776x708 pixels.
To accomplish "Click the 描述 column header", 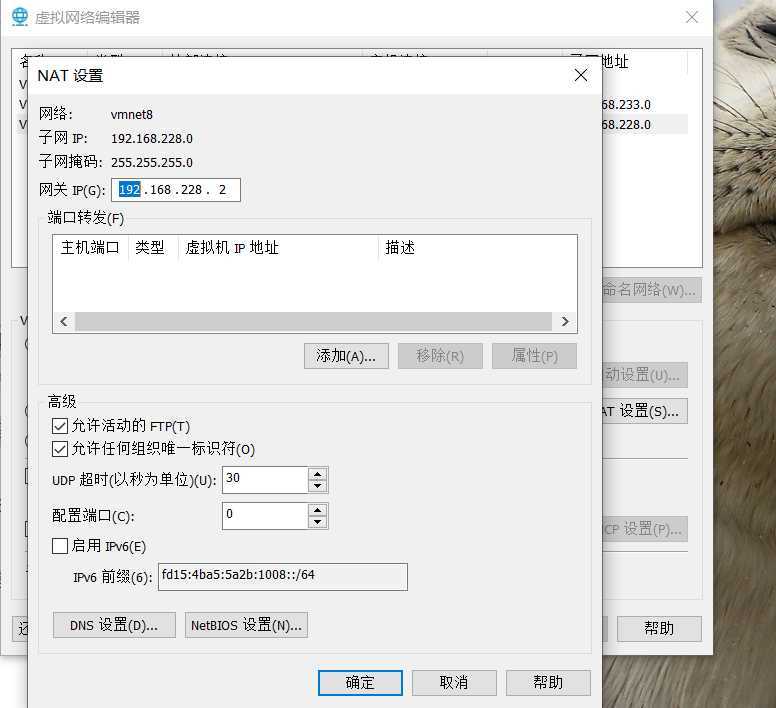I will (477, 247).
